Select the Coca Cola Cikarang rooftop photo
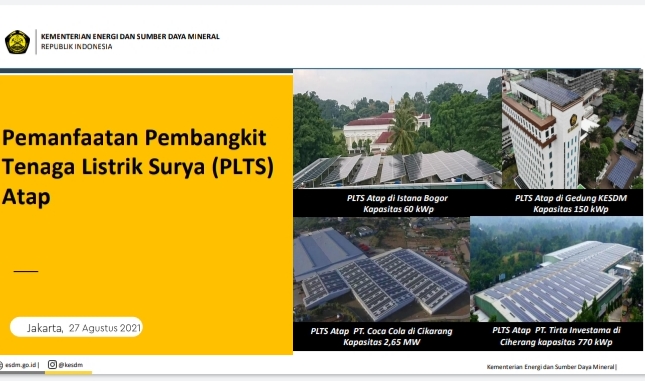This screenshot has height=381, width=645. (381, 269)
